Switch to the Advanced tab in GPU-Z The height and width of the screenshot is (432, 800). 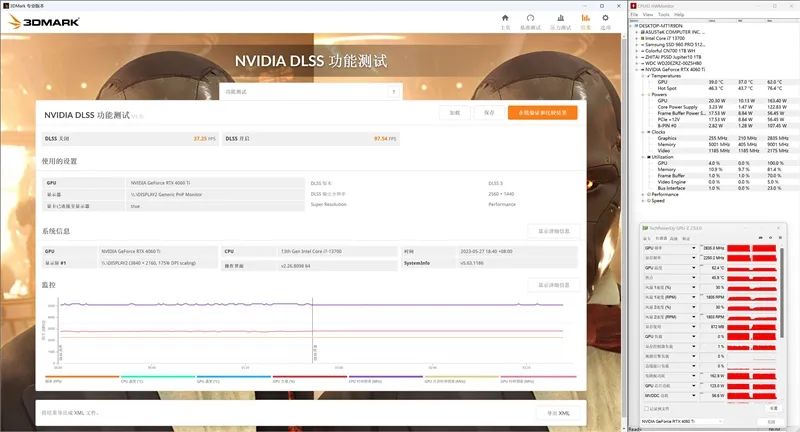coord(673,239)
